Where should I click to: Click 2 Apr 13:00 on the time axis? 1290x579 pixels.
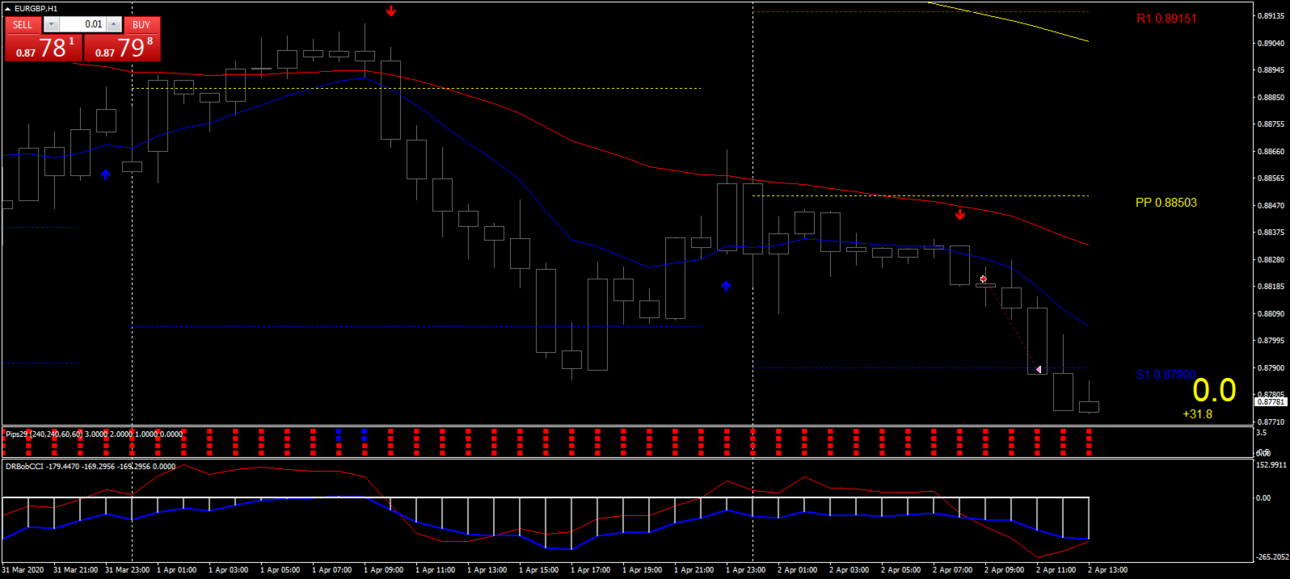(1108, 570)
